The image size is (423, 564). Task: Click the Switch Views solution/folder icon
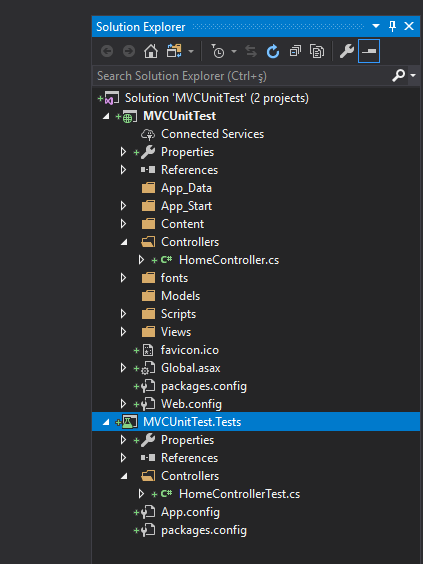tap(174, 51)
